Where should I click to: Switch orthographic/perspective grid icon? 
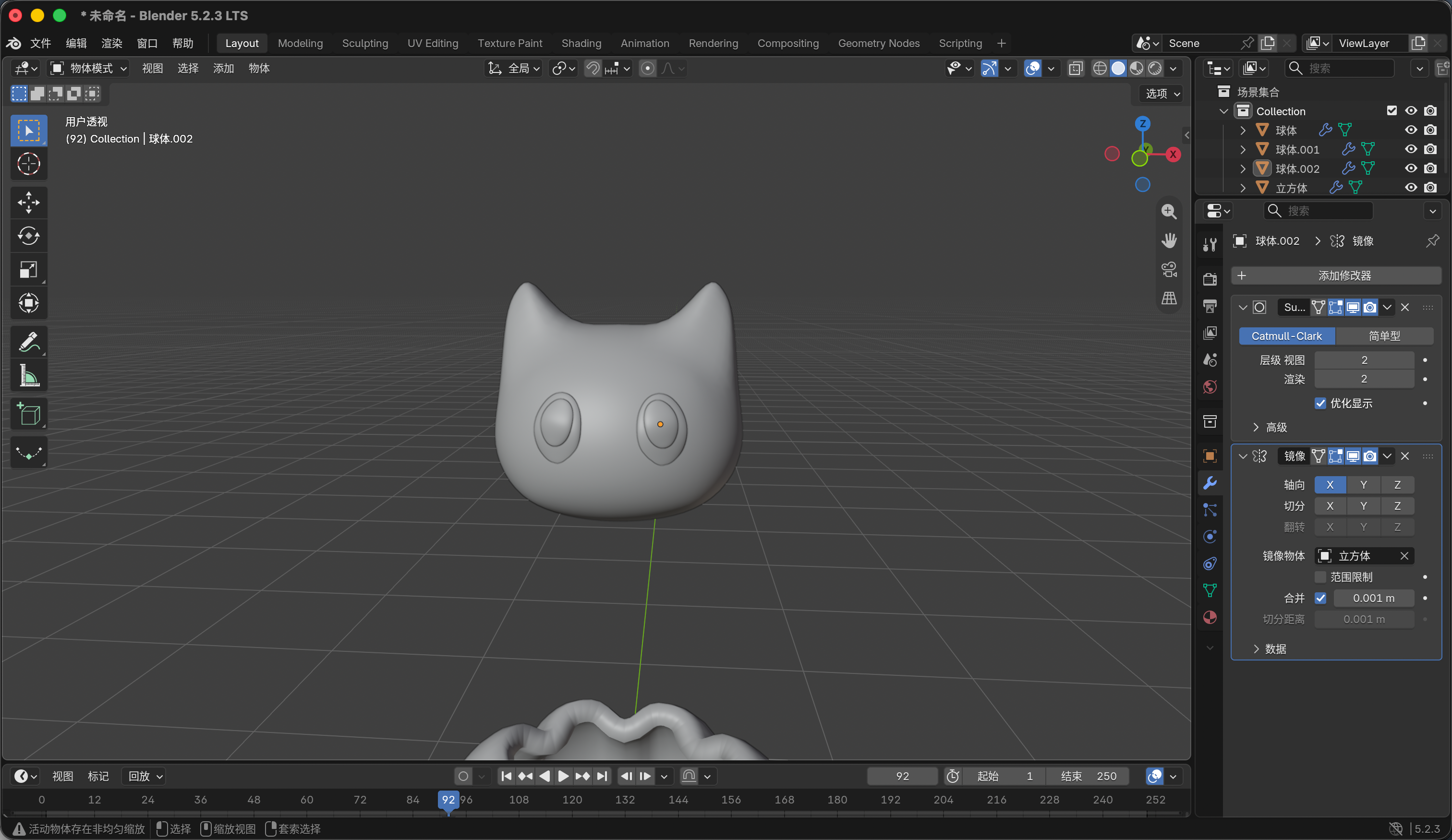pos(1169,298)
